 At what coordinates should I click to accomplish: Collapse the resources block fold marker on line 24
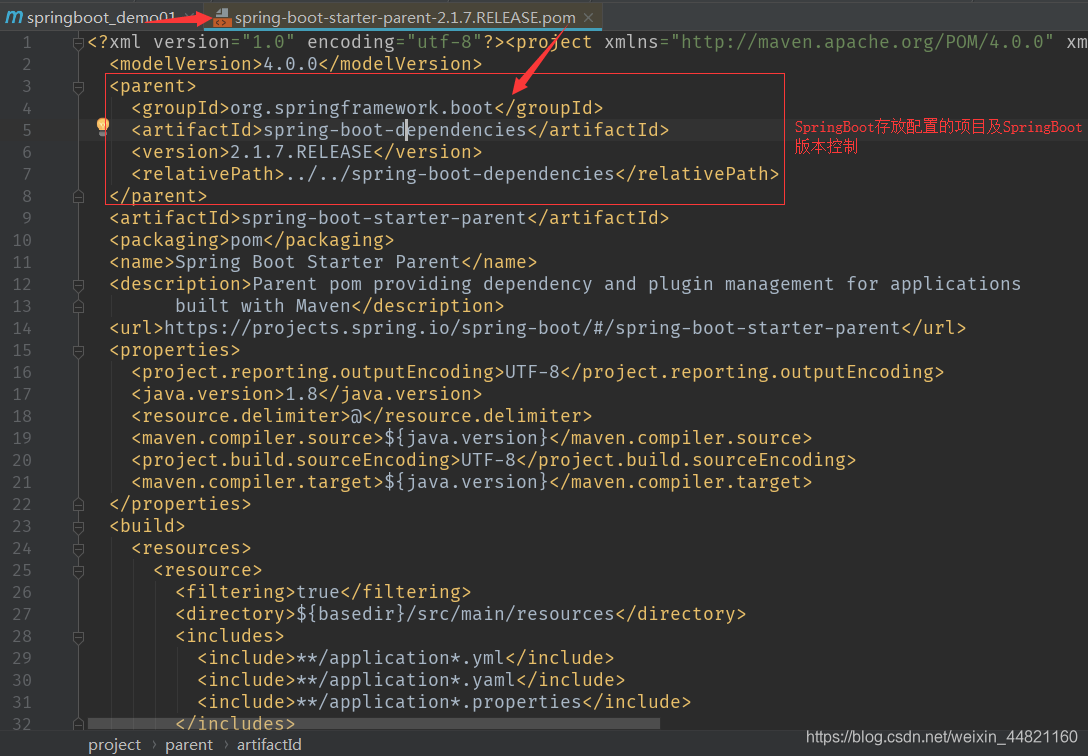tap(78, 549)
